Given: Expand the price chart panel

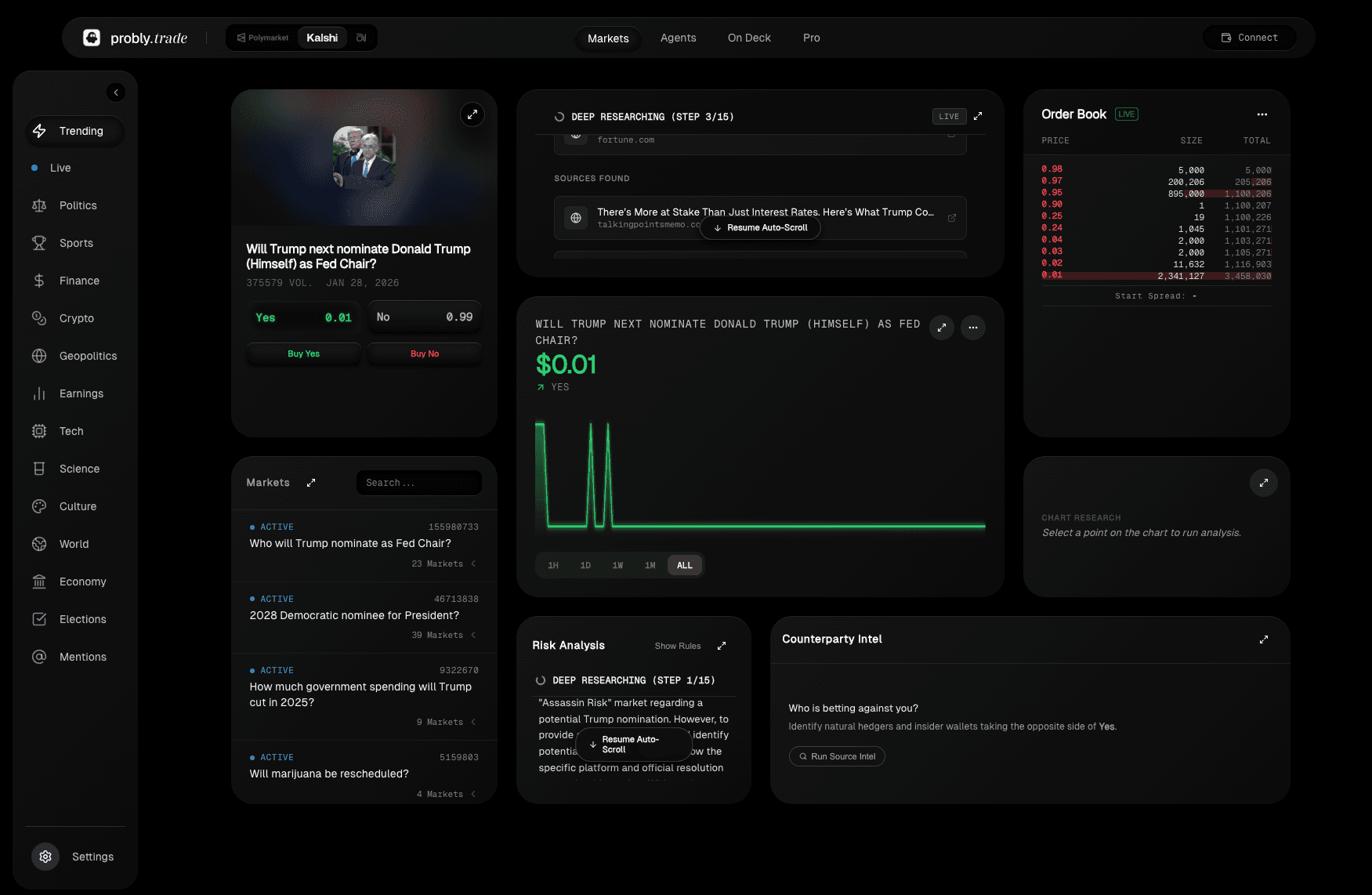Looking at the screenshot, I should [942, 328].
